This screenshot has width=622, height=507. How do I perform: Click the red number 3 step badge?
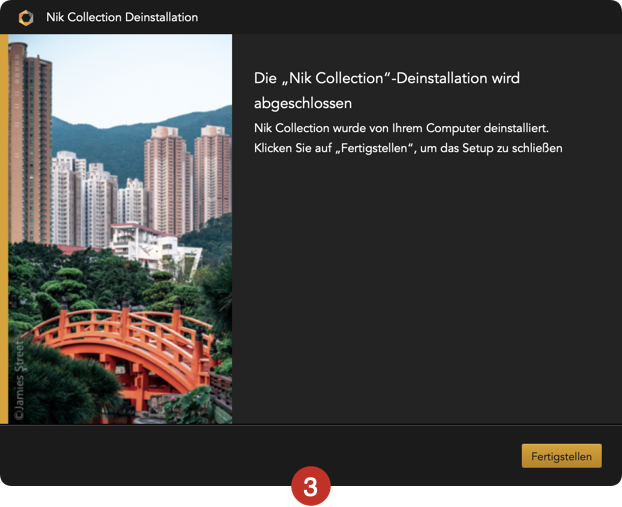tap(311, 486)
